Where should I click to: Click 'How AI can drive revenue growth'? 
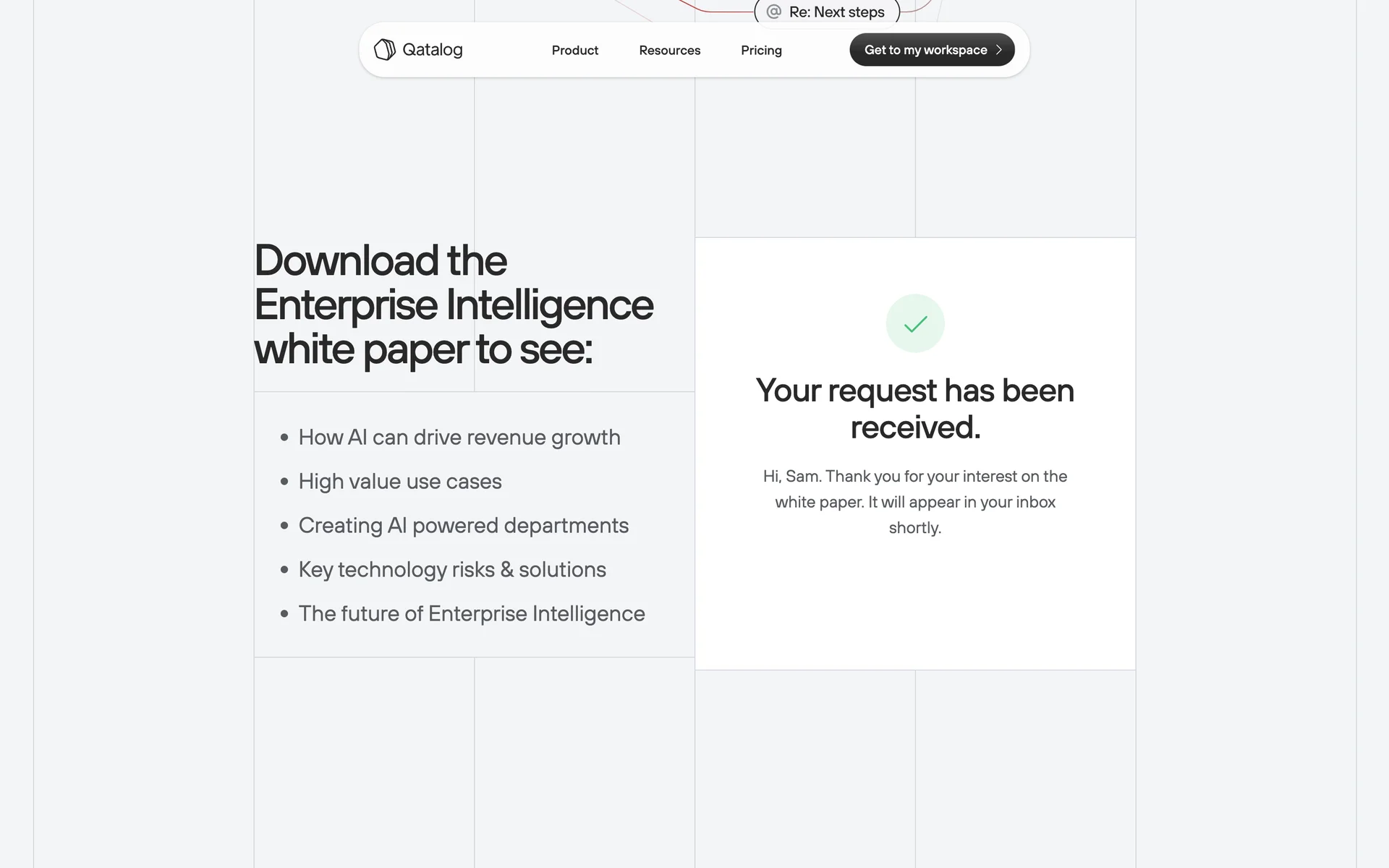(x=459, y=438)
